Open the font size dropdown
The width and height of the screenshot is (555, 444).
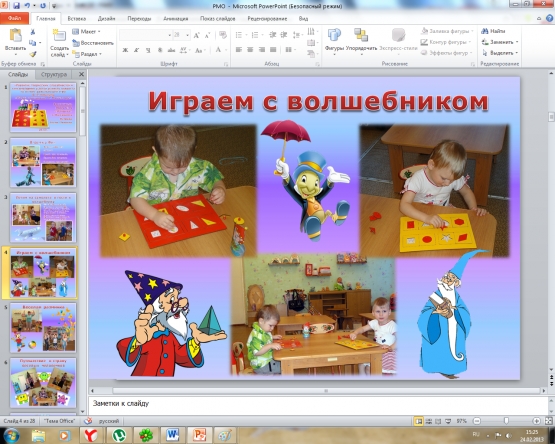188,35
